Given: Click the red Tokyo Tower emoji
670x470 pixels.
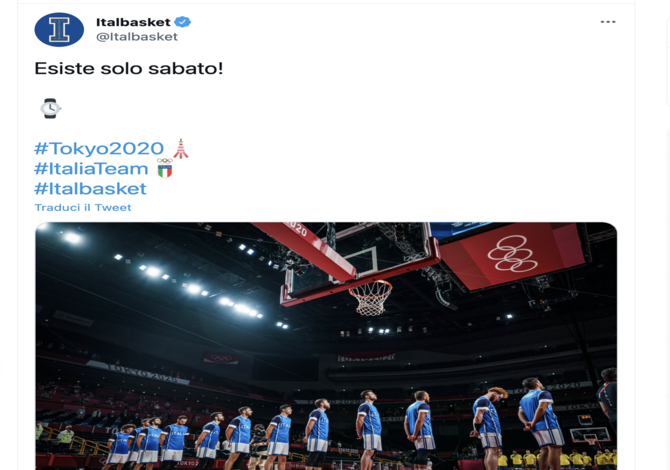Looking at the screenshot, I should (181, 148).
